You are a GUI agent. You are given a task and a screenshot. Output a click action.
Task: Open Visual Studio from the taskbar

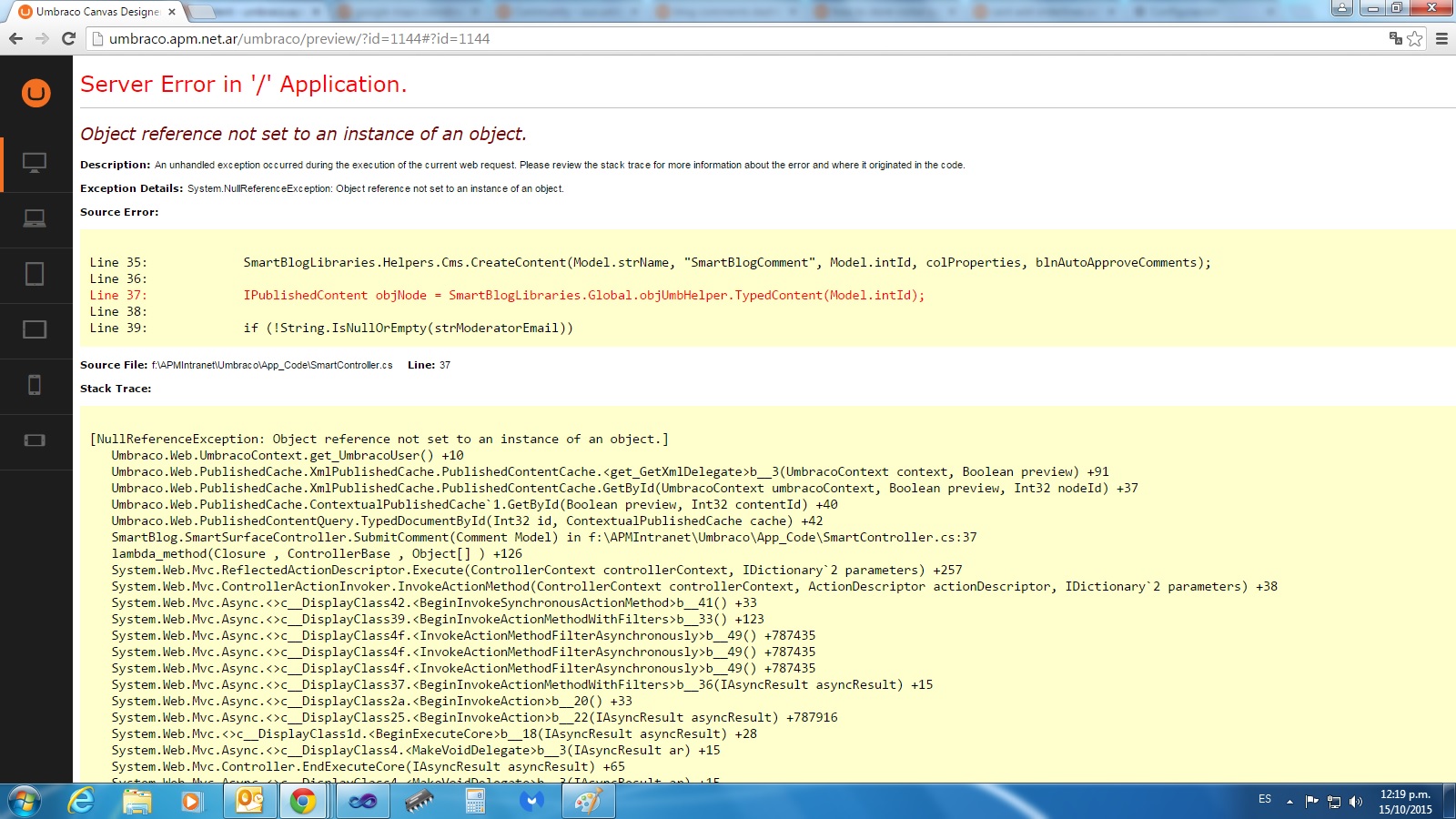tap(363, 802)
